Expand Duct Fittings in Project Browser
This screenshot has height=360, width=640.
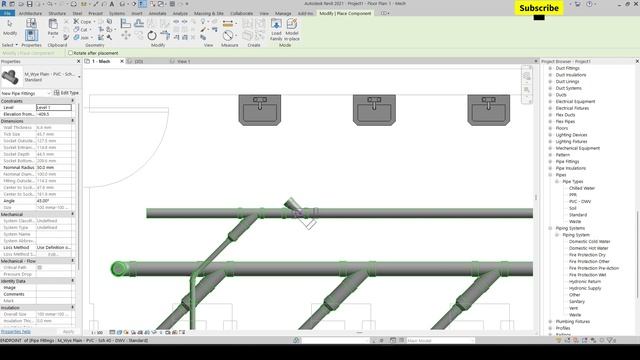(550, 68)
